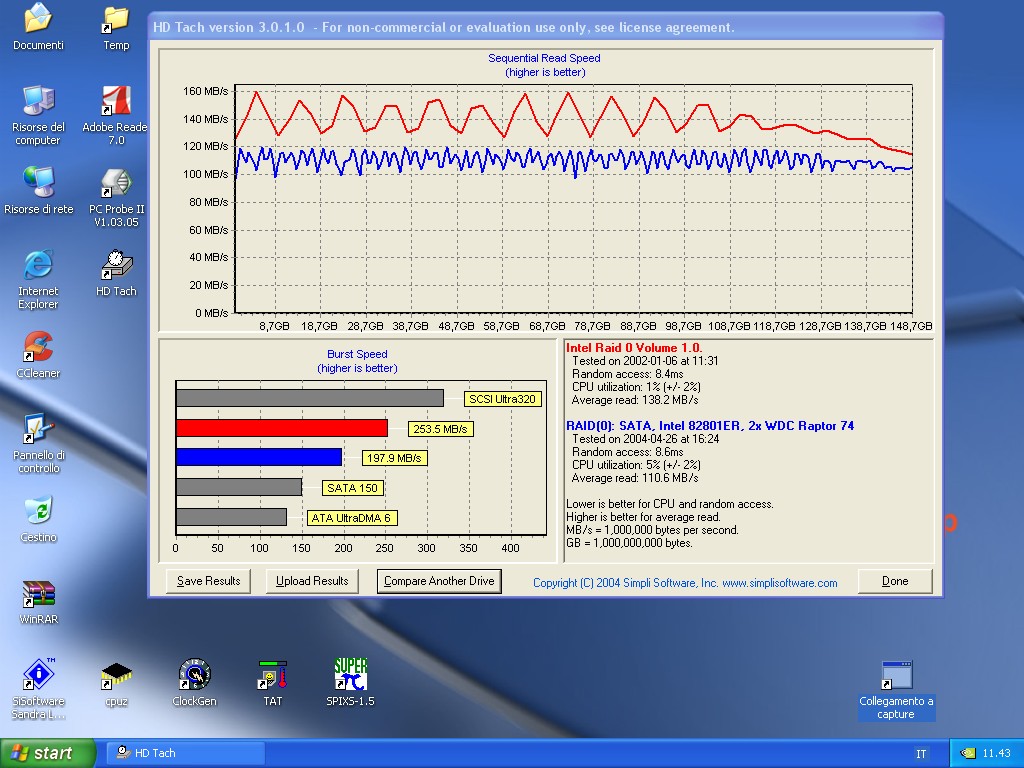Click the Done button
The width and height of the screenshot is (1024, 768).
tap(895, 581)
